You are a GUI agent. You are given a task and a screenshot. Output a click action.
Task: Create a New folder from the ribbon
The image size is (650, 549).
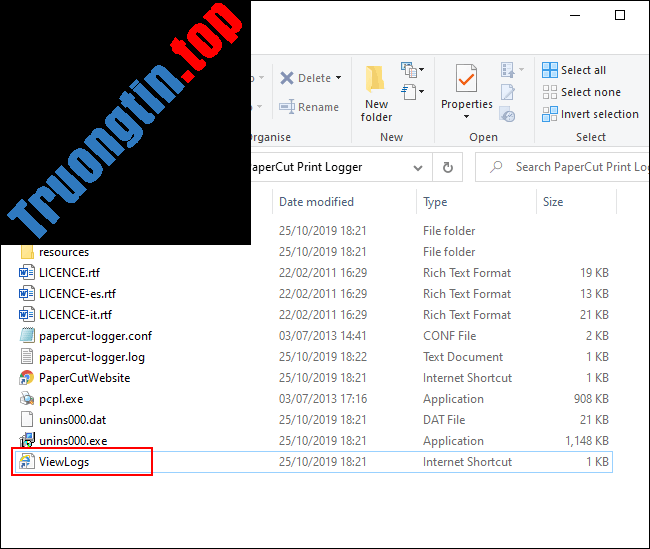[x=376, y=94]
